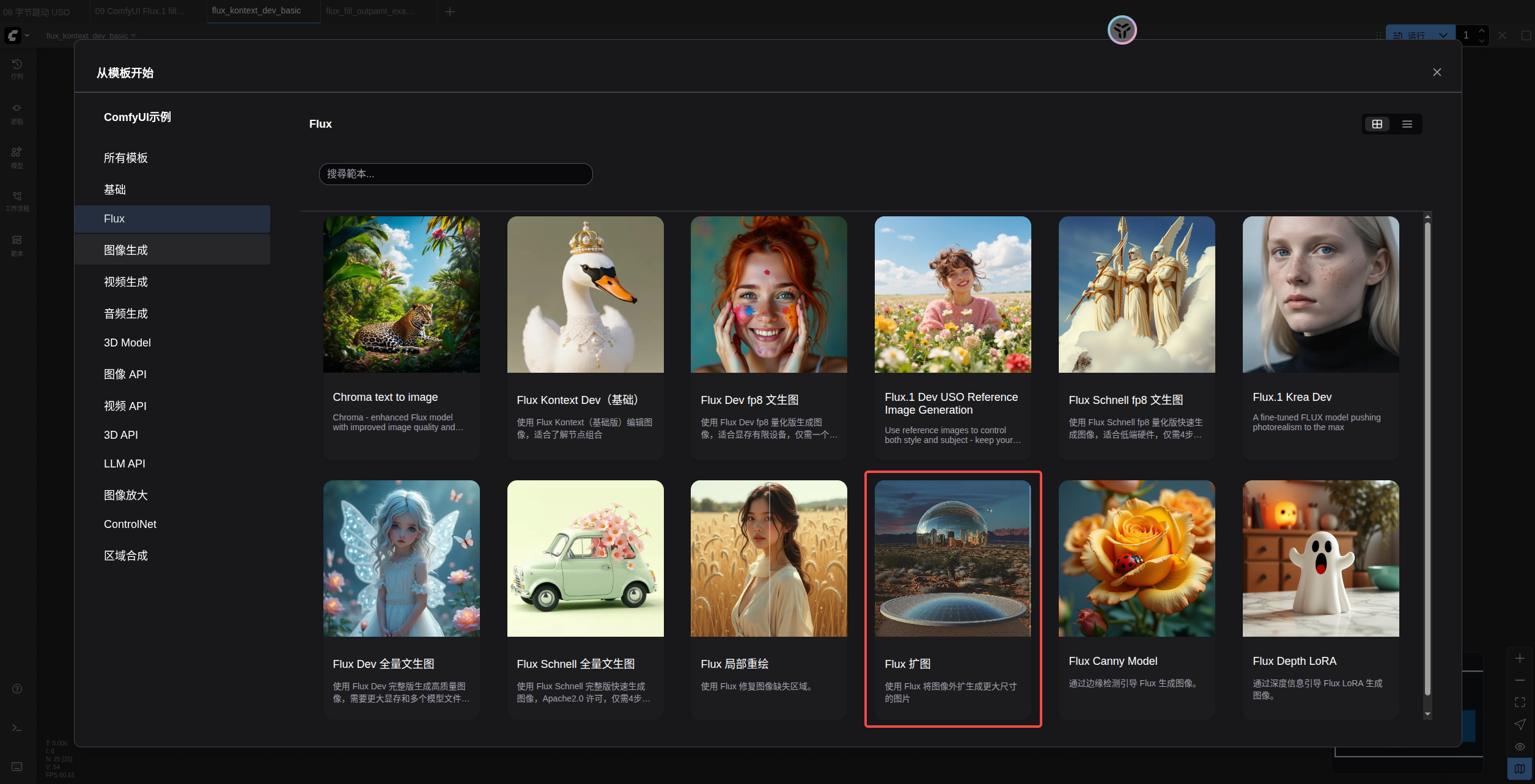The height and width of the screenshot is (784, 1535).
Task: Click the template search field
Action: click(x=455, y=174)
